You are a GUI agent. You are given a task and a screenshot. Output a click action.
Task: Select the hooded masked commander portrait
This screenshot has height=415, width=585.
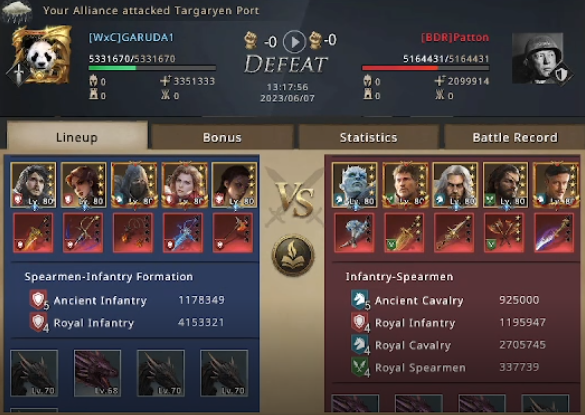(134, 185)
